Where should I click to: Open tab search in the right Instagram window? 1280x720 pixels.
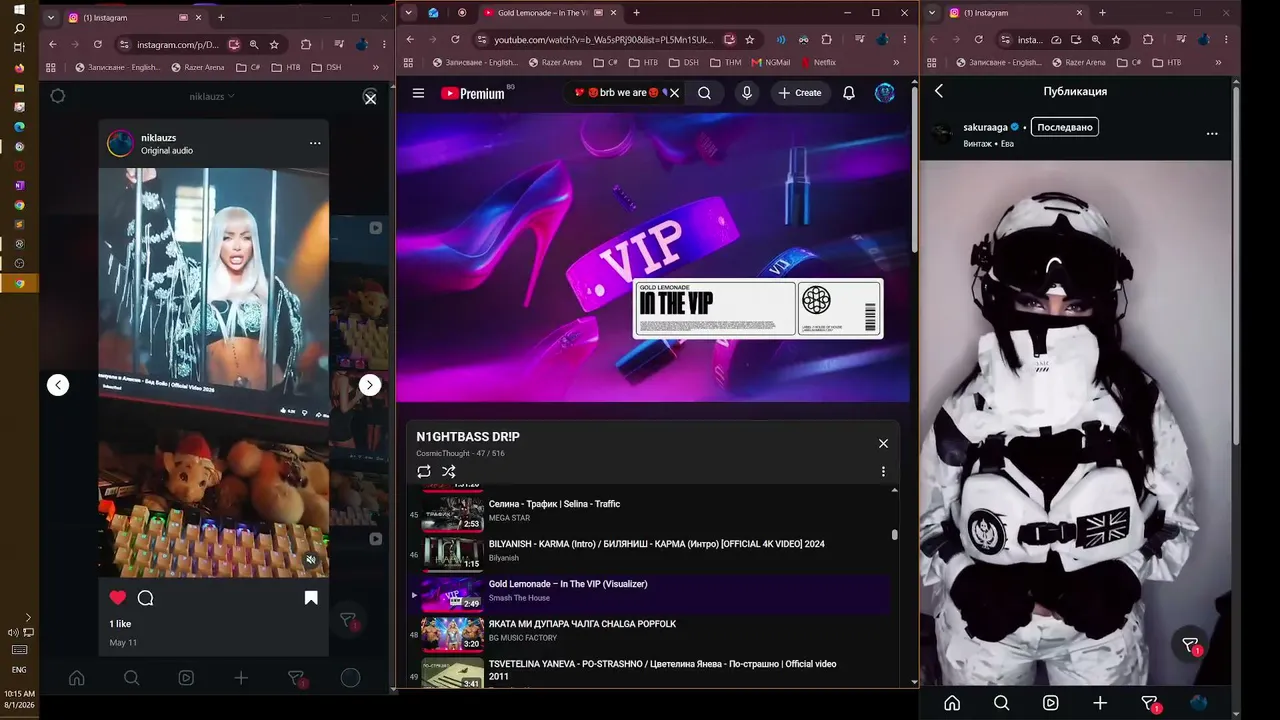coord(933,13)
